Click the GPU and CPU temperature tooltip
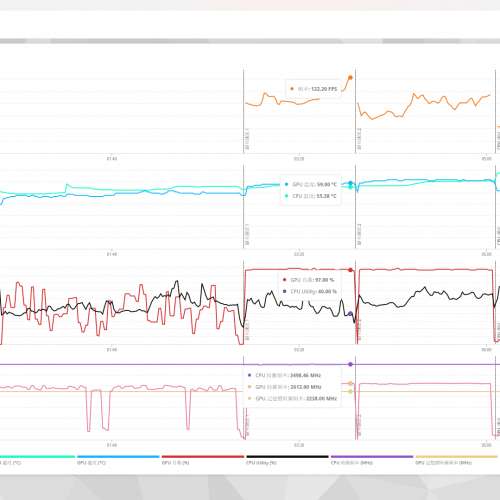This screenshot has width=500, height=500. tap(311, 190)
